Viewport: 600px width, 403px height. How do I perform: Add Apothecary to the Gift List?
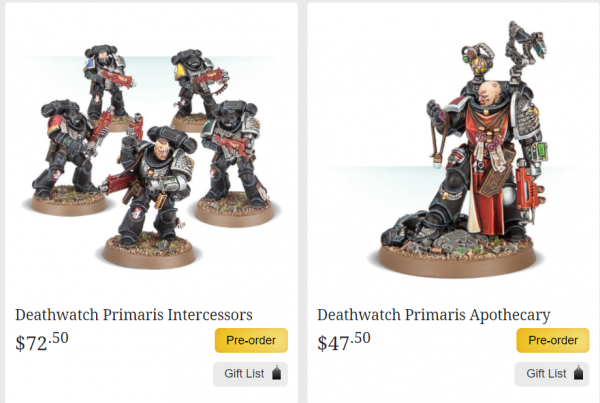point(552,374)
